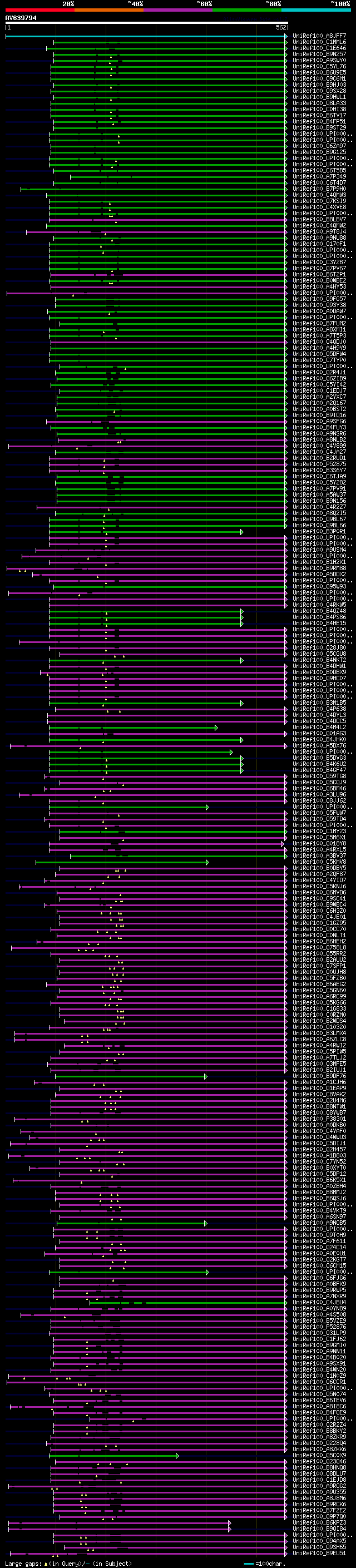Select the UniRef100_Q01AG3 entry
The image size is (356, 1568).
[x=319, y=734]
